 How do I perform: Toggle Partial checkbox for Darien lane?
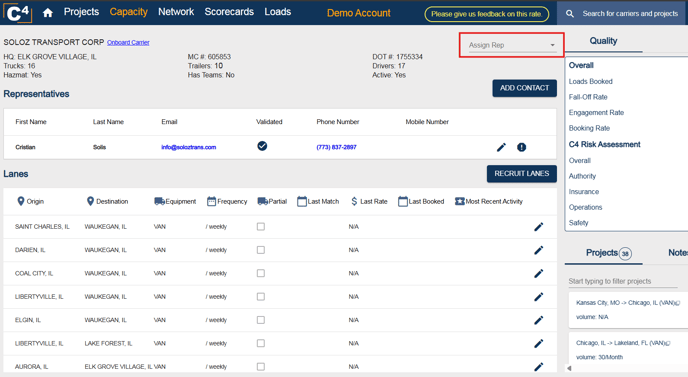click(x=261, y=250)
